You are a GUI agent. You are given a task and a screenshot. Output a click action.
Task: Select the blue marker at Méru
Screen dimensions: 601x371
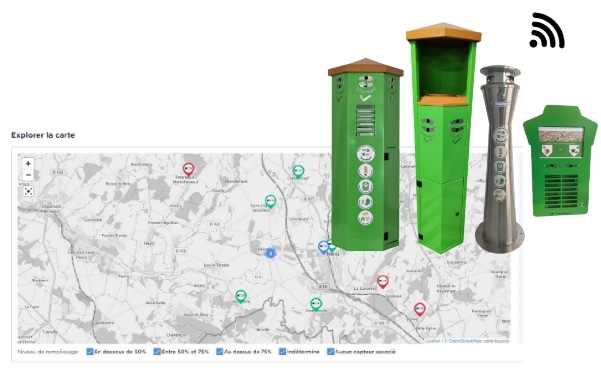point(323,247)
